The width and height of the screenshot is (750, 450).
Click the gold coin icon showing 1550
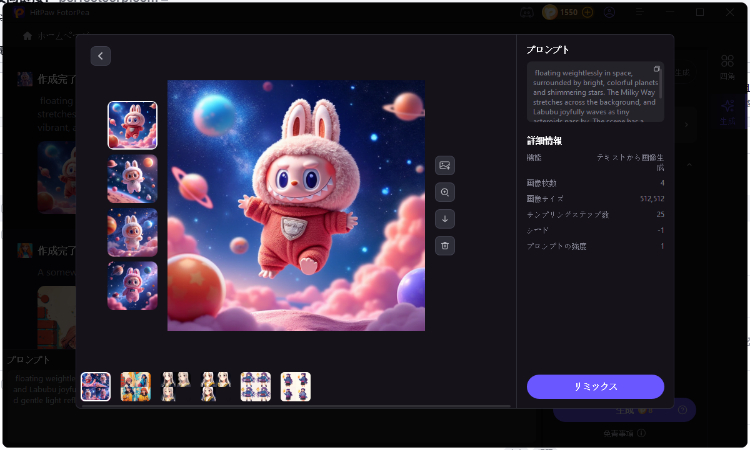550,12
